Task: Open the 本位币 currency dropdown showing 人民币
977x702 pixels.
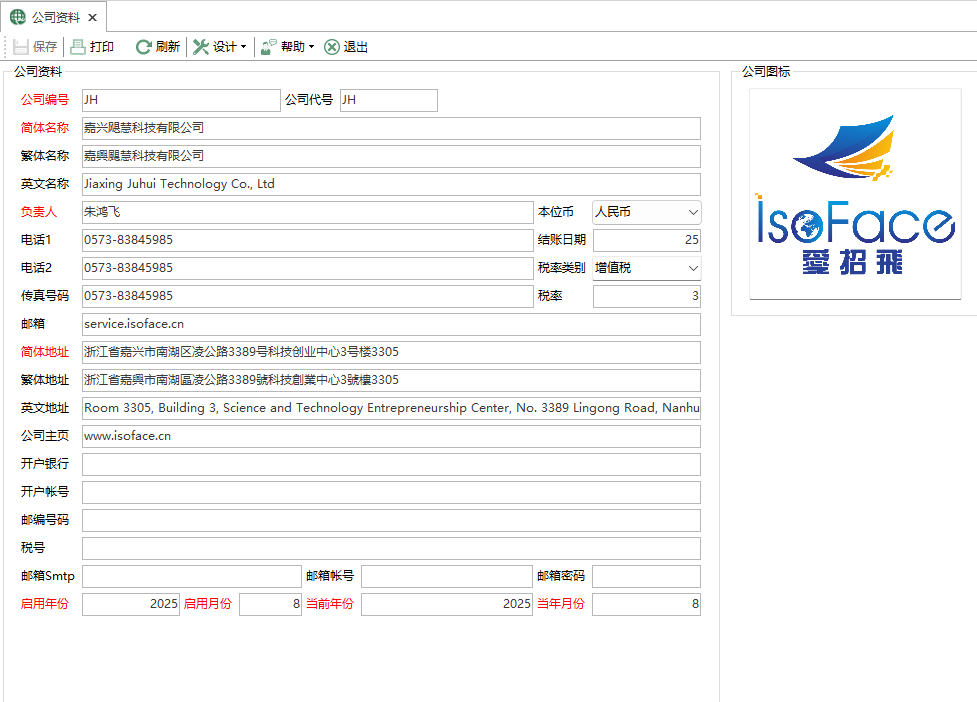Action: pos(693,212)
